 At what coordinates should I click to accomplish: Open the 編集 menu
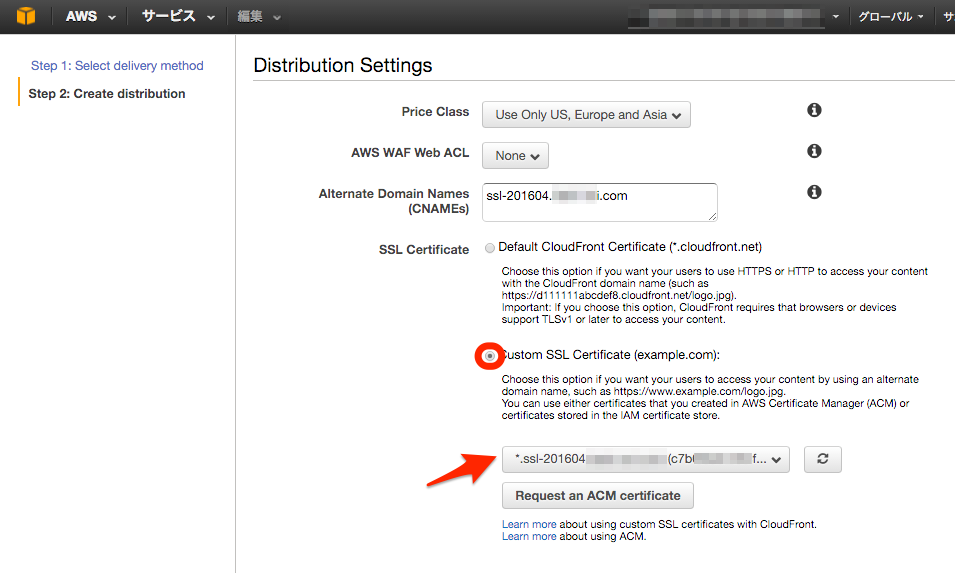[x=259, y=17]
